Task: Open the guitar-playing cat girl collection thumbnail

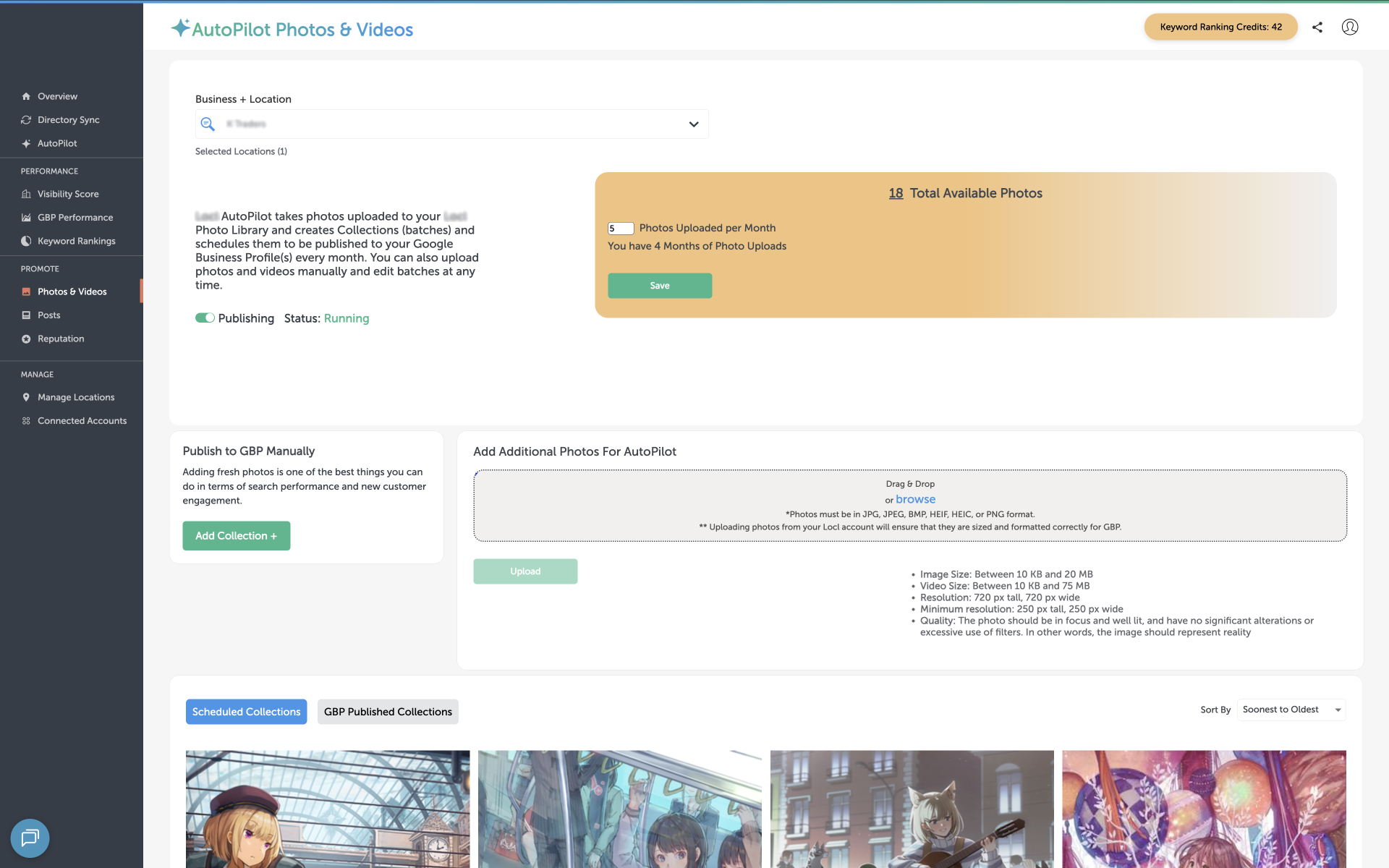Action: click(x=912, y=809)
